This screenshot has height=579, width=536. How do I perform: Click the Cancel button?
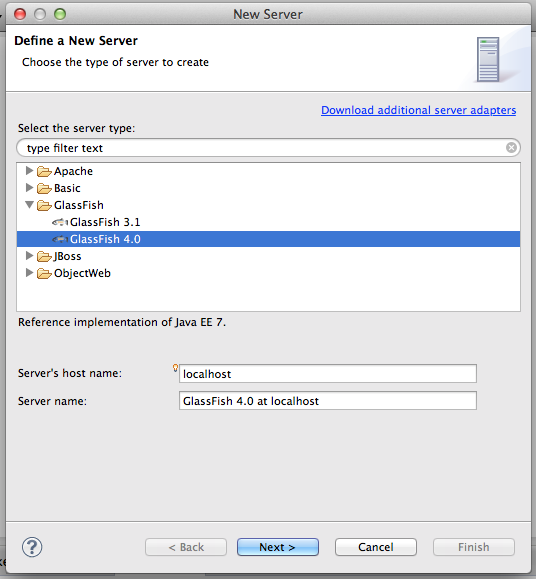[376, 547]
